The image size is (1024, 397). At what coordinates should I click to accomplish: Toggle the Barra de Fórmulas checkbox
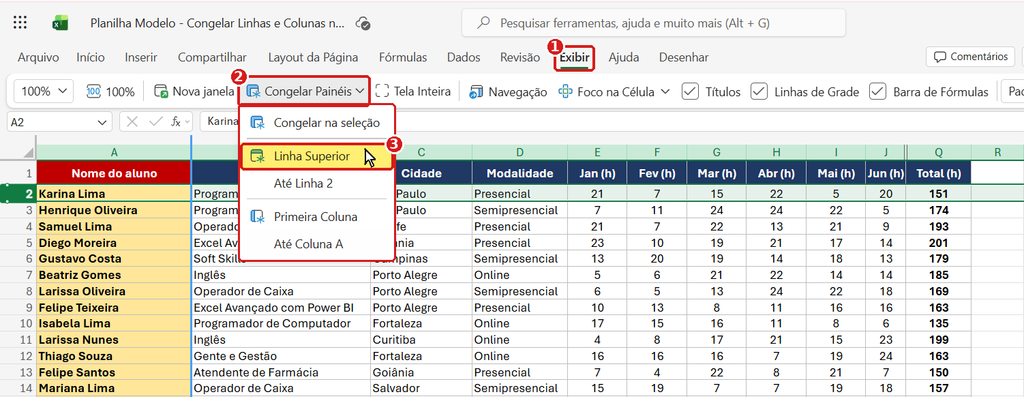pyautogui.click(x=877, y=91)
